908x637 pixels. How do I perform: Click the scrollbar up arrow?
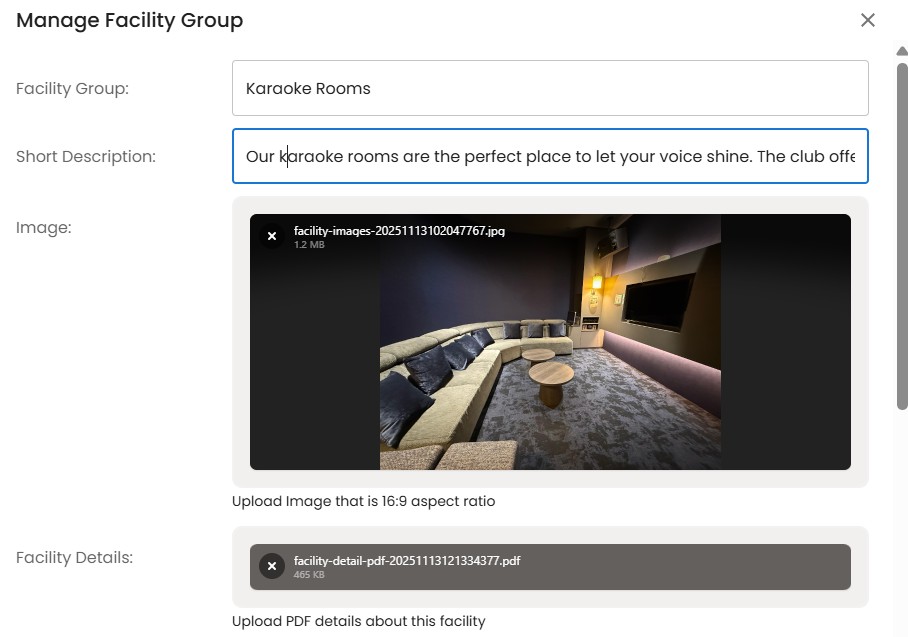point(902,51)
